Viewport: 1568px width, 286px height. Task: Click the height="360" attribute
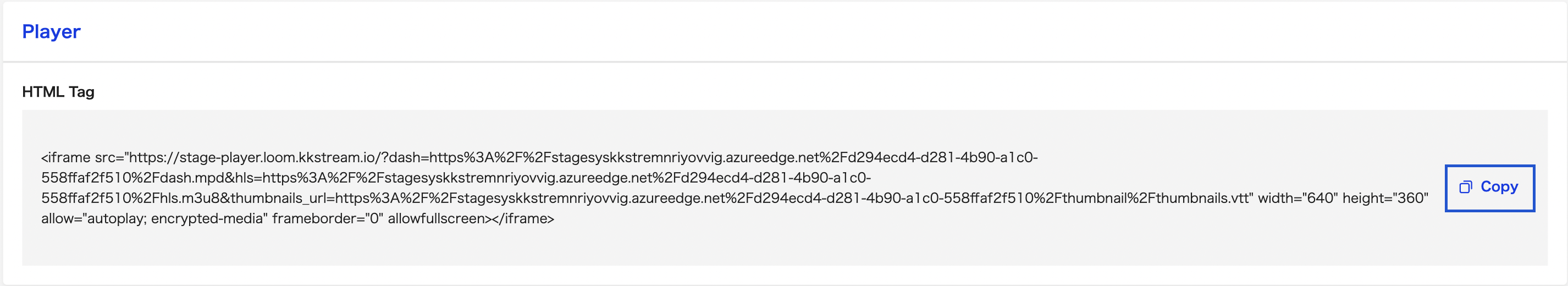tap(1385, 199)
